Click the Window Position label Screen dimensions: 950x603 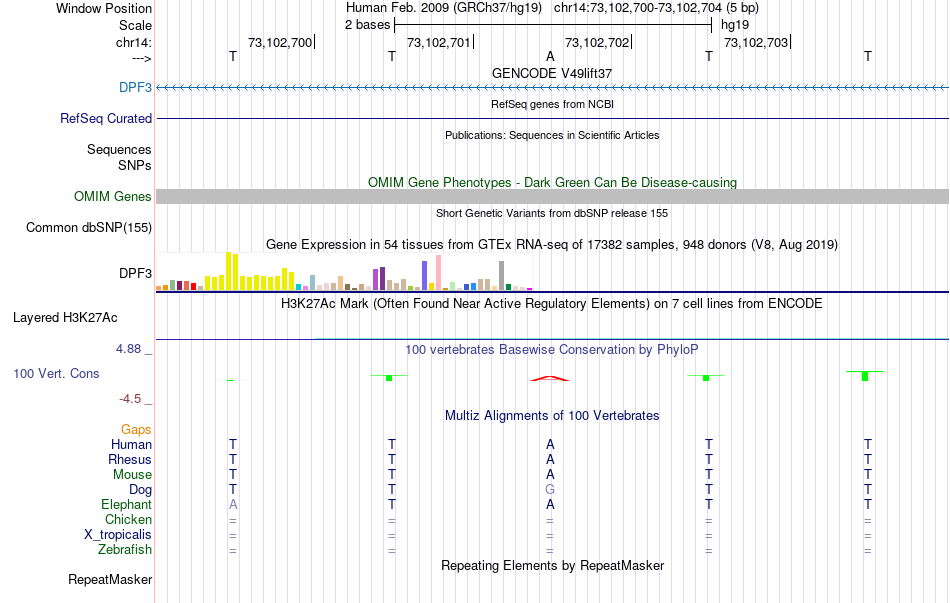coord(104,8)
